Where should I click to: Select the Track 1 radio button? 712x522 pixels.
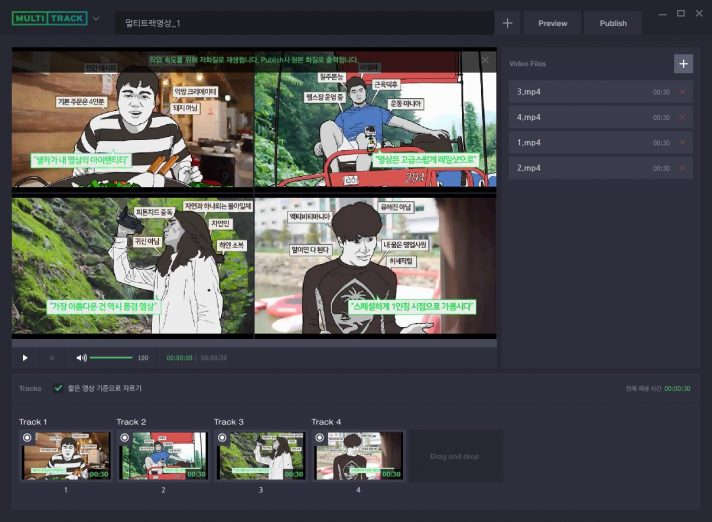[x=26, y=438]
